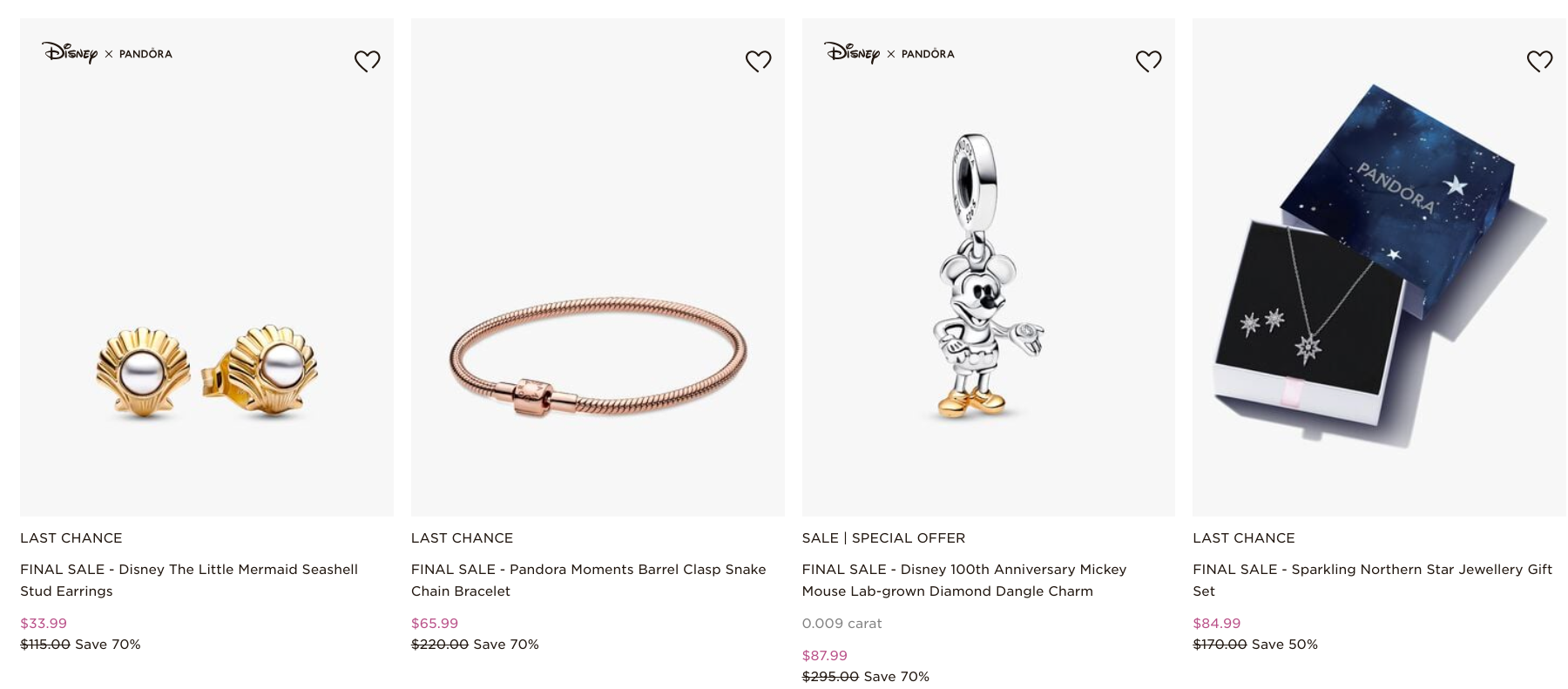Click the $65.99 bracelet price
The image size is (1568, 689).
[435, 624]
